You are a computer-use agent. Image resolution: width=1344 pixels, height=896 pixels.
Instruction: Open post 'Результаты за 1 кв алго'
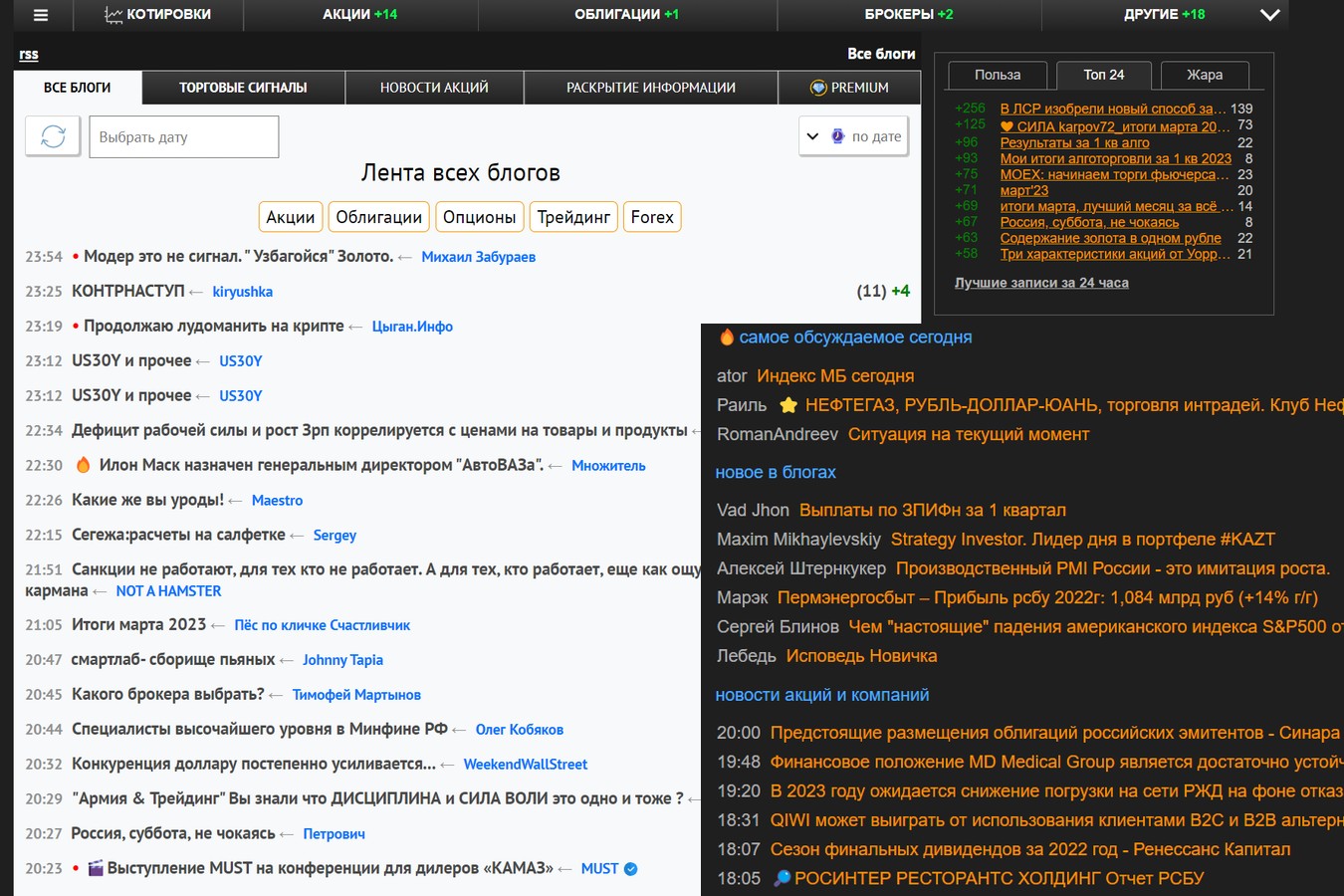pyautogui.click(x=1075, y=142)
